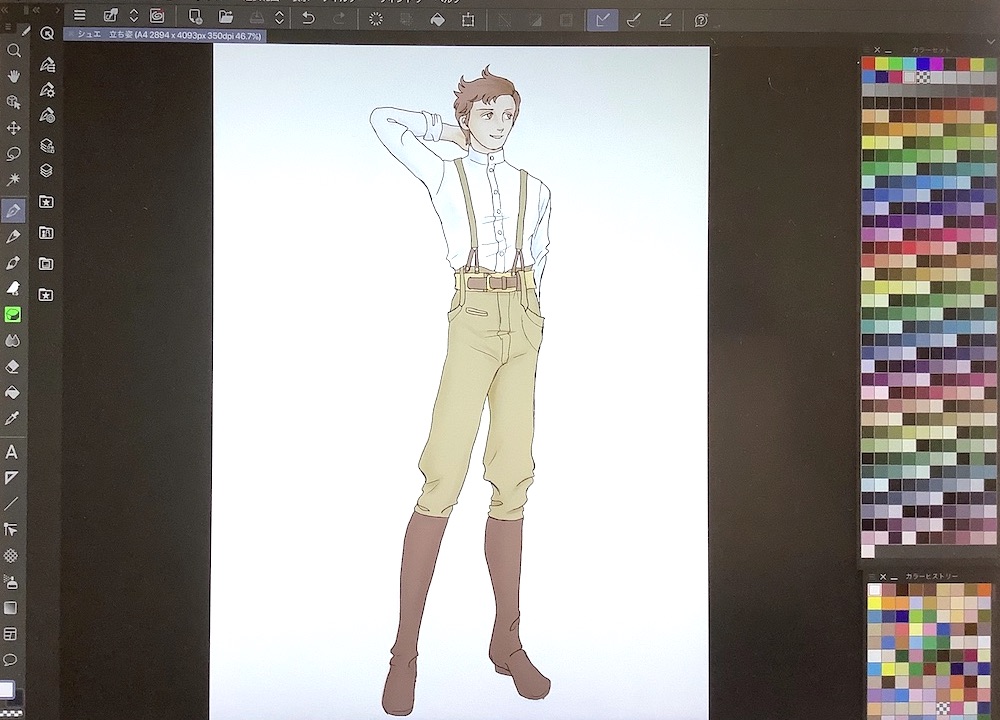Pick the Lasso selection tool

coord(13,154)
